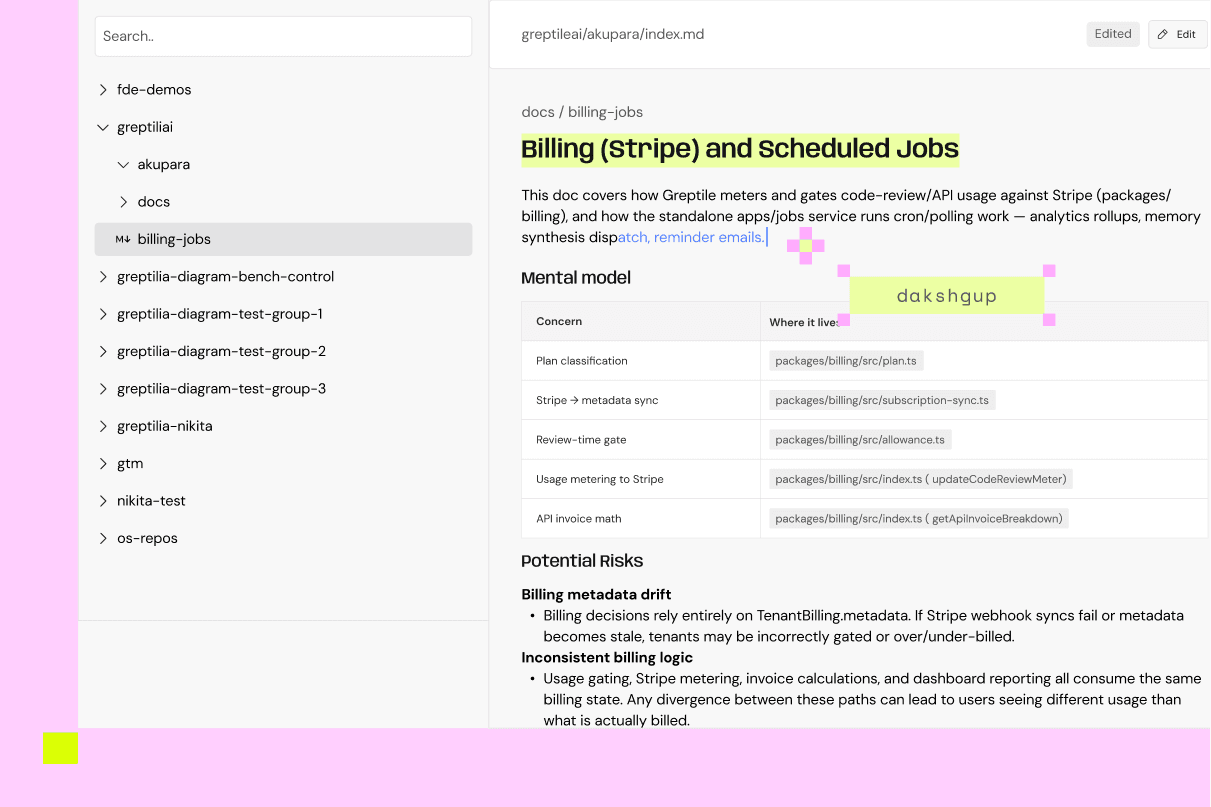
Task: Click the subscription-sync.ts code chip
Action: [x=882, y=400]
